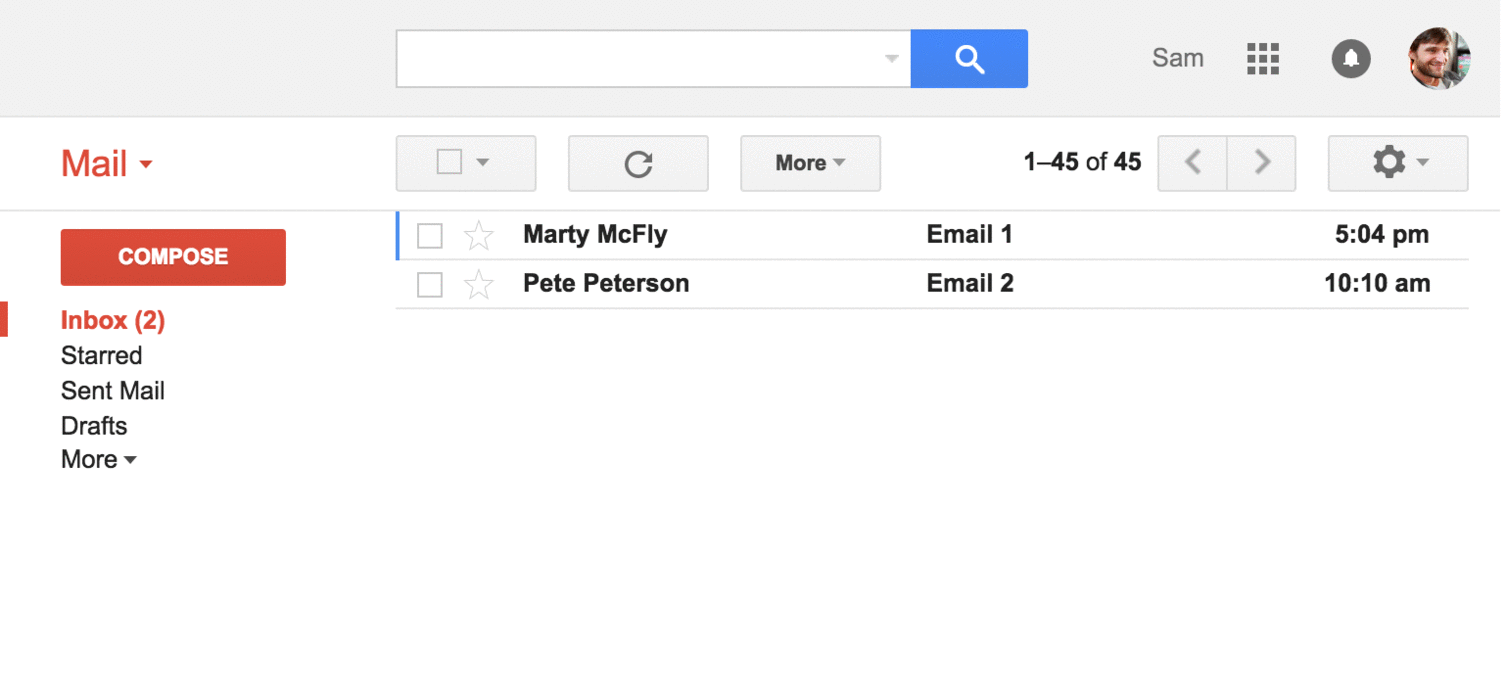Toggle the select-all checkbox in toolbar

[450, 162]
